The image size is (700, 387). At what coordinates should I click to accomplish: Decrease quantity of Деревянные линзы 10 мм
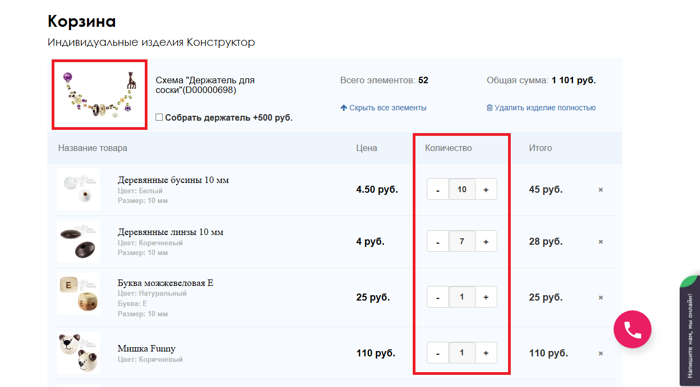pos(438,241)
